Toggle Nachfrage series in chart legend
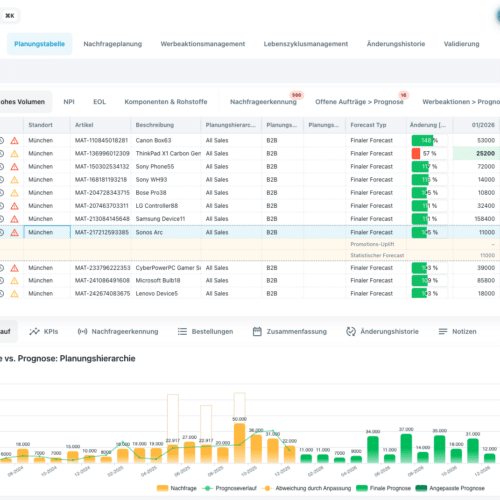 pyautogui.click(x=177, y=488)
